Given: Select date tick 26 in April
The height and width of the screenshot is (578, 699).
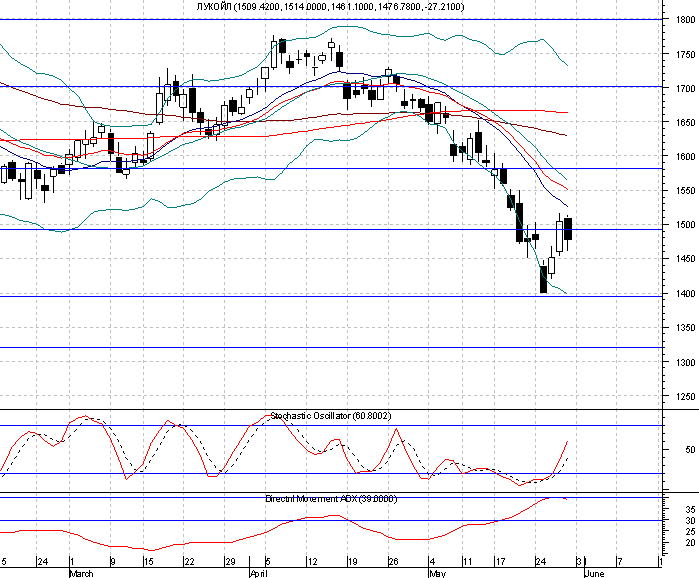Looking at the screenshot, I should [x=393, y=562].
